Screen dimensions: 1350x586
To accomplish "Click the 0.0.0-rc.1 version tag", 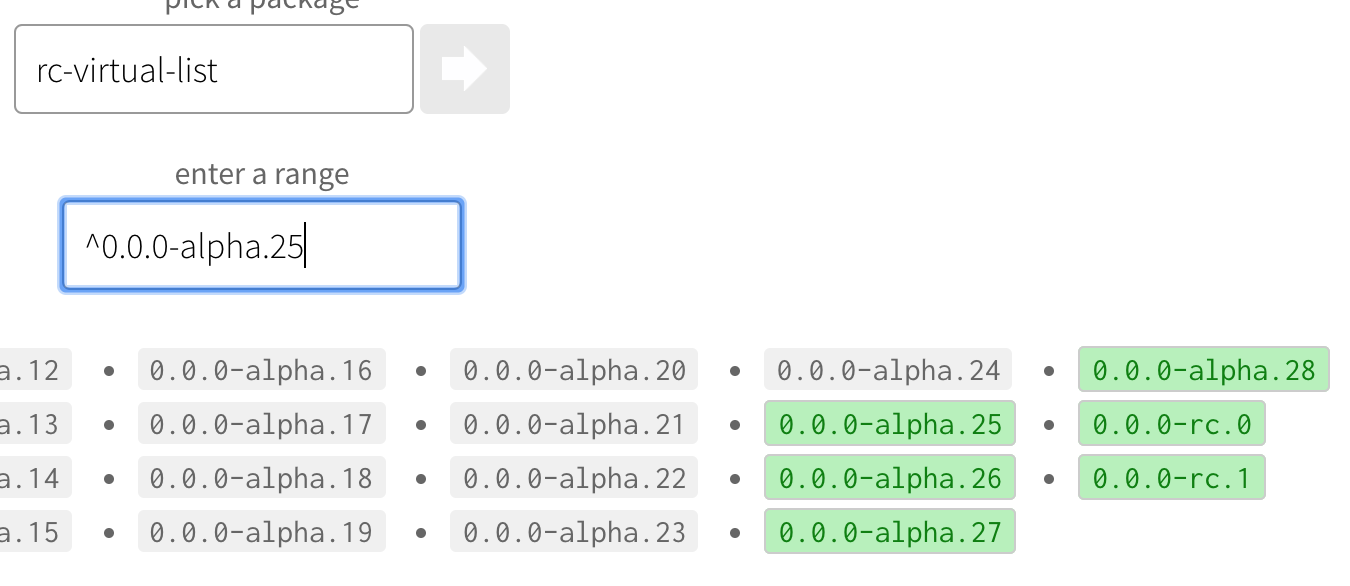I will tap(1171, 477).
